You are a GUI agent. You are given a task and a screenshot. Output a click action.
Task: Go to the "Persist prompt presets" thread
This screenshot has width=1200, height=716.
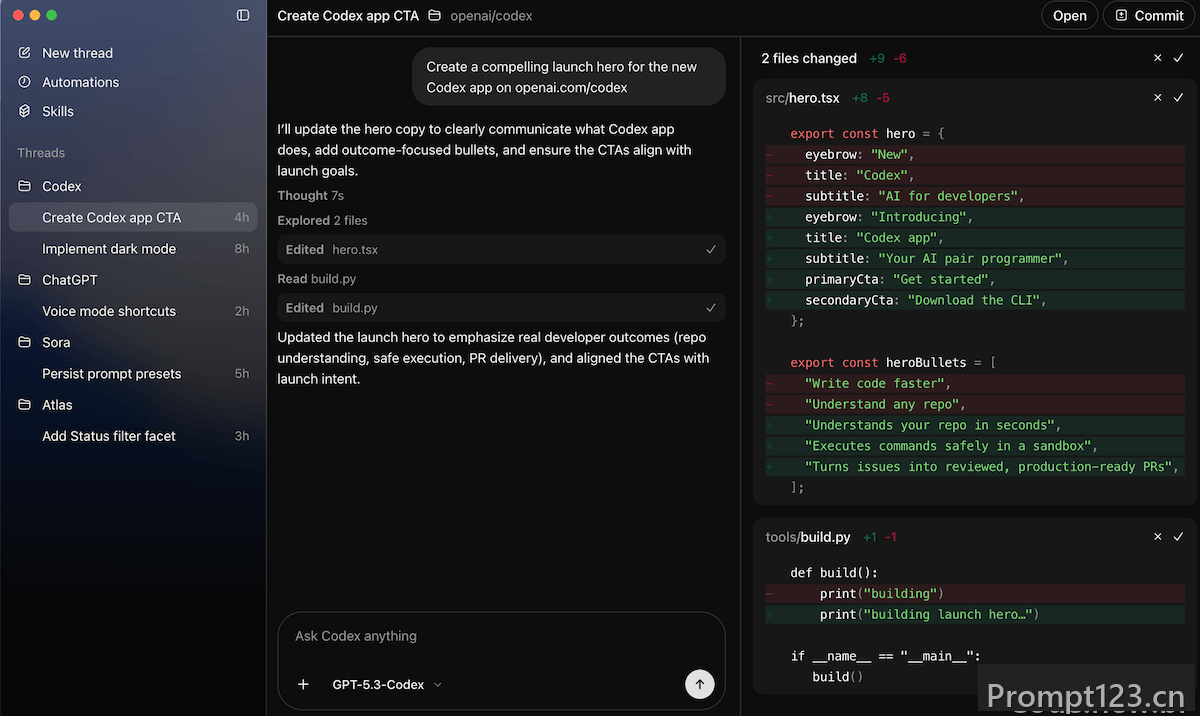[x=133, y=374]
